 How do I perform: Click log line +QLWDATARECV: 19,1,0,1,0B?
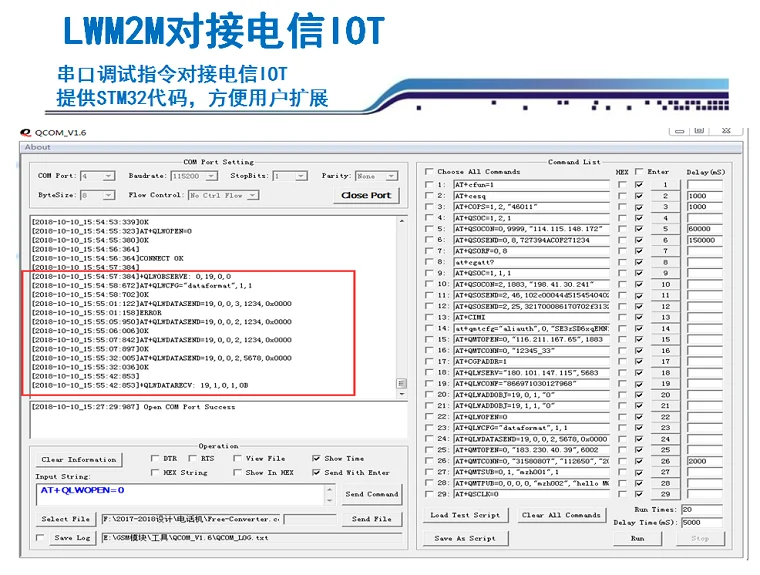(140, 385)
